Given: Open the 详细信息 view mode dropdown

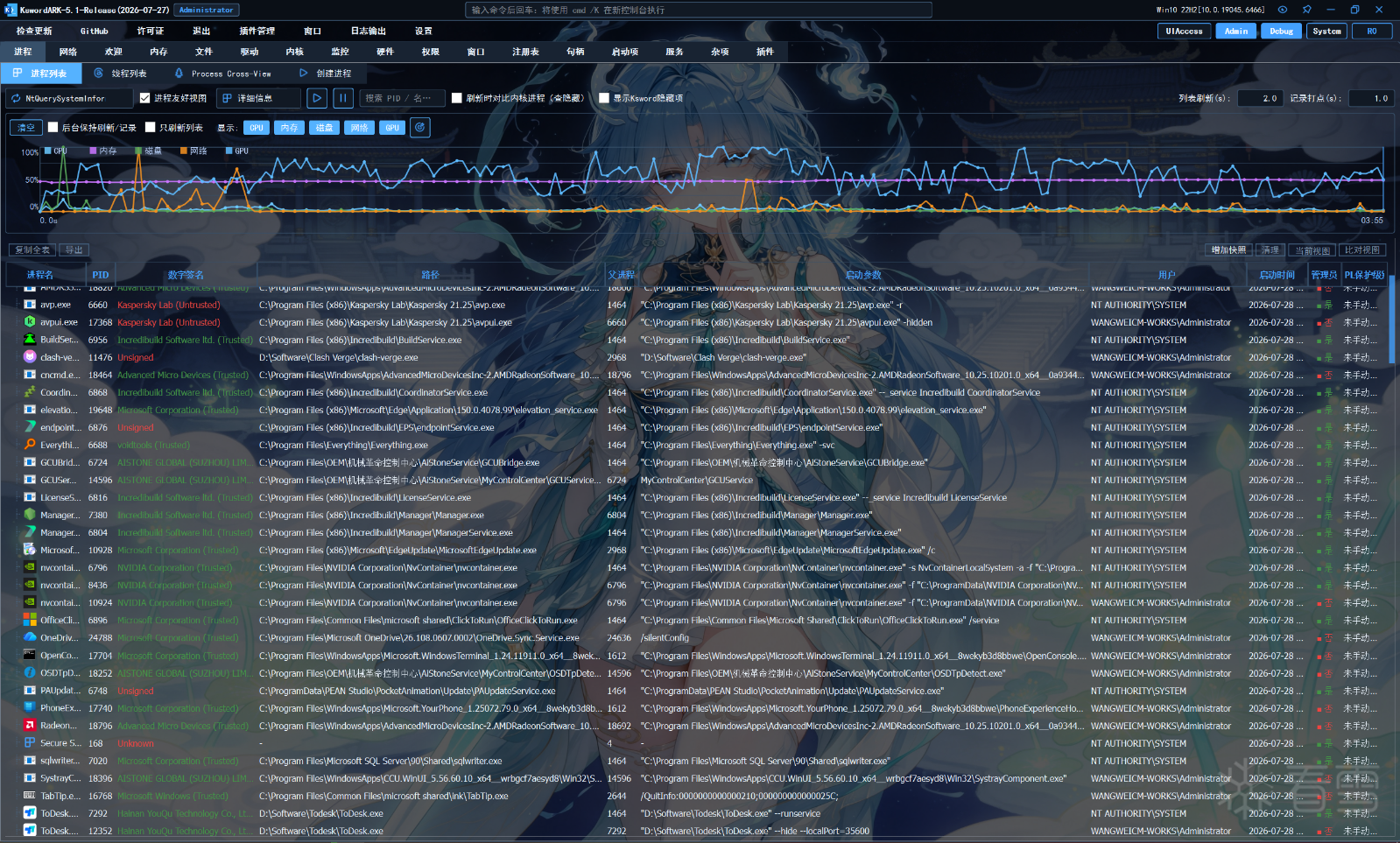Looking at the screenshot, I should pos(258,98).
